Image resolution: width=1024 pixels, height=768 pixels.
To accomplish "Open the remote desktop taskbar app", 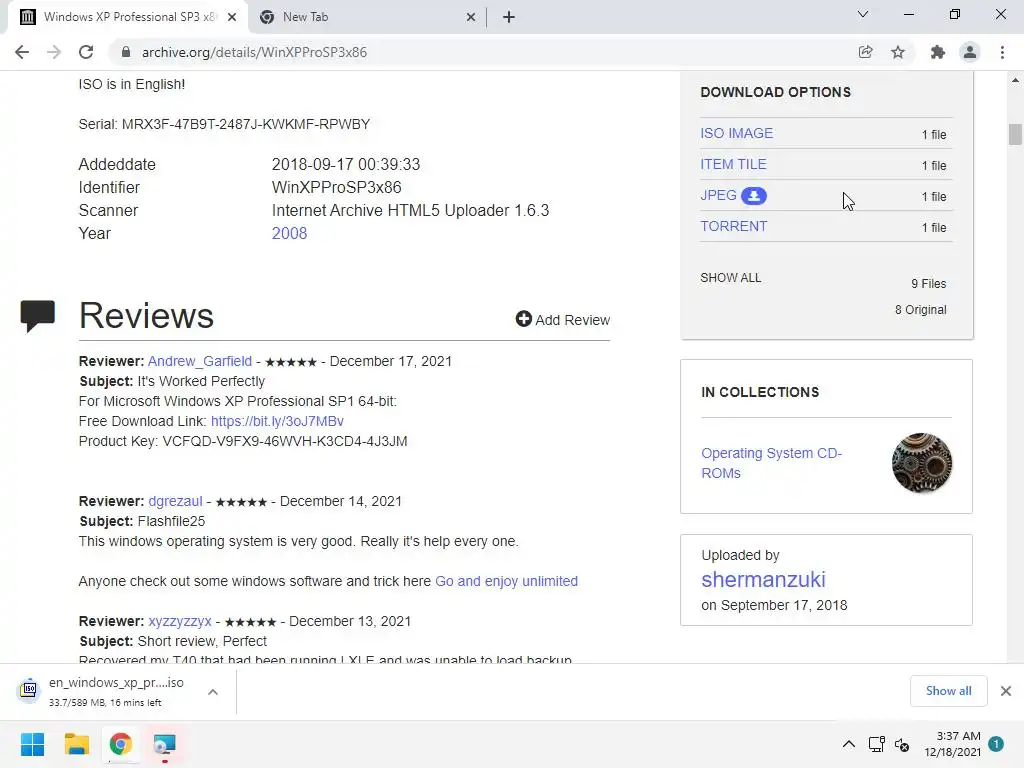I will (x=165, y=744).
